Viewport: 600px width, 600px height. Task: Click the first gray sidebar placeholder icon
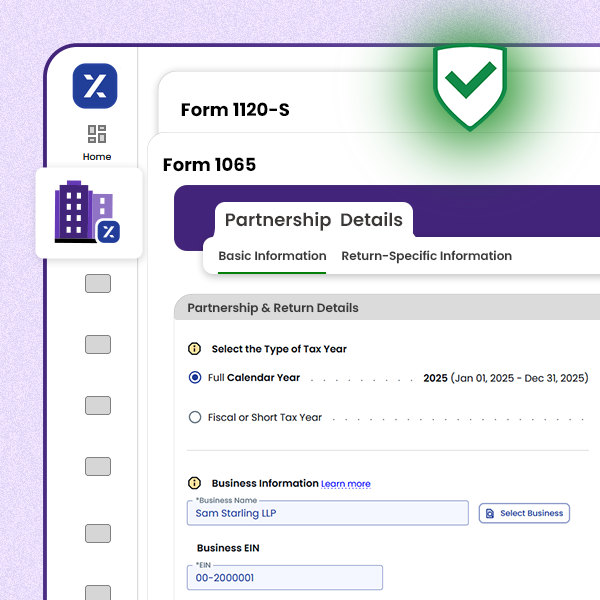(x=97, y=284)
